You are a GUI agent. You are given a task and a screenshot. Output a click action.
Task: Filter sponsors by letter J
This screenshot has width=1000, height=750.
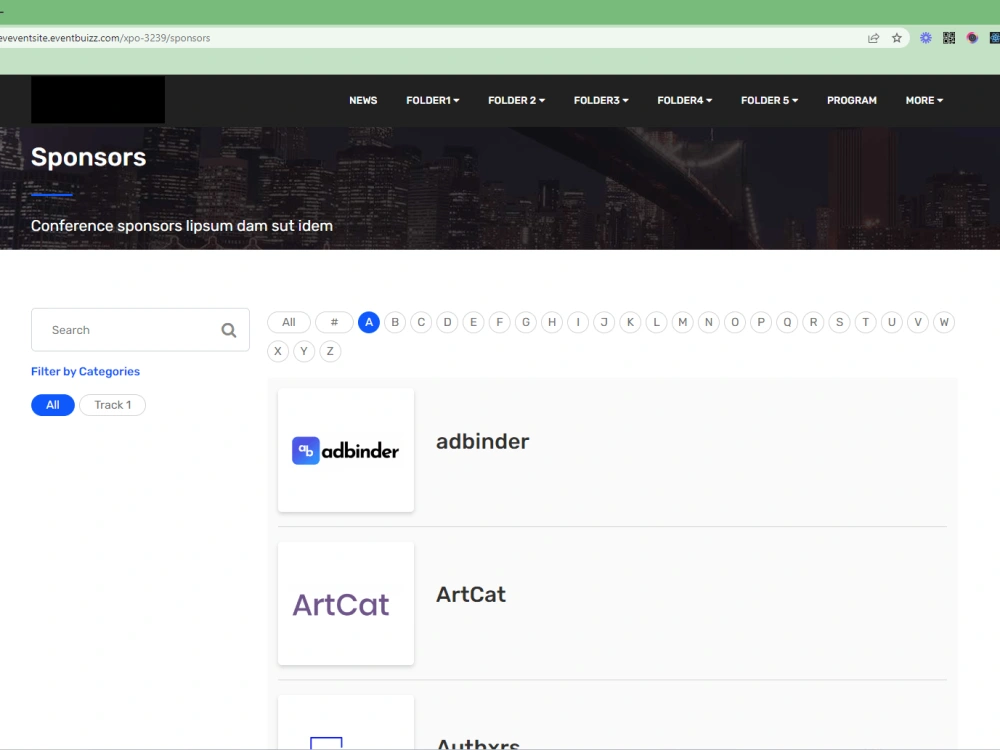604,322
